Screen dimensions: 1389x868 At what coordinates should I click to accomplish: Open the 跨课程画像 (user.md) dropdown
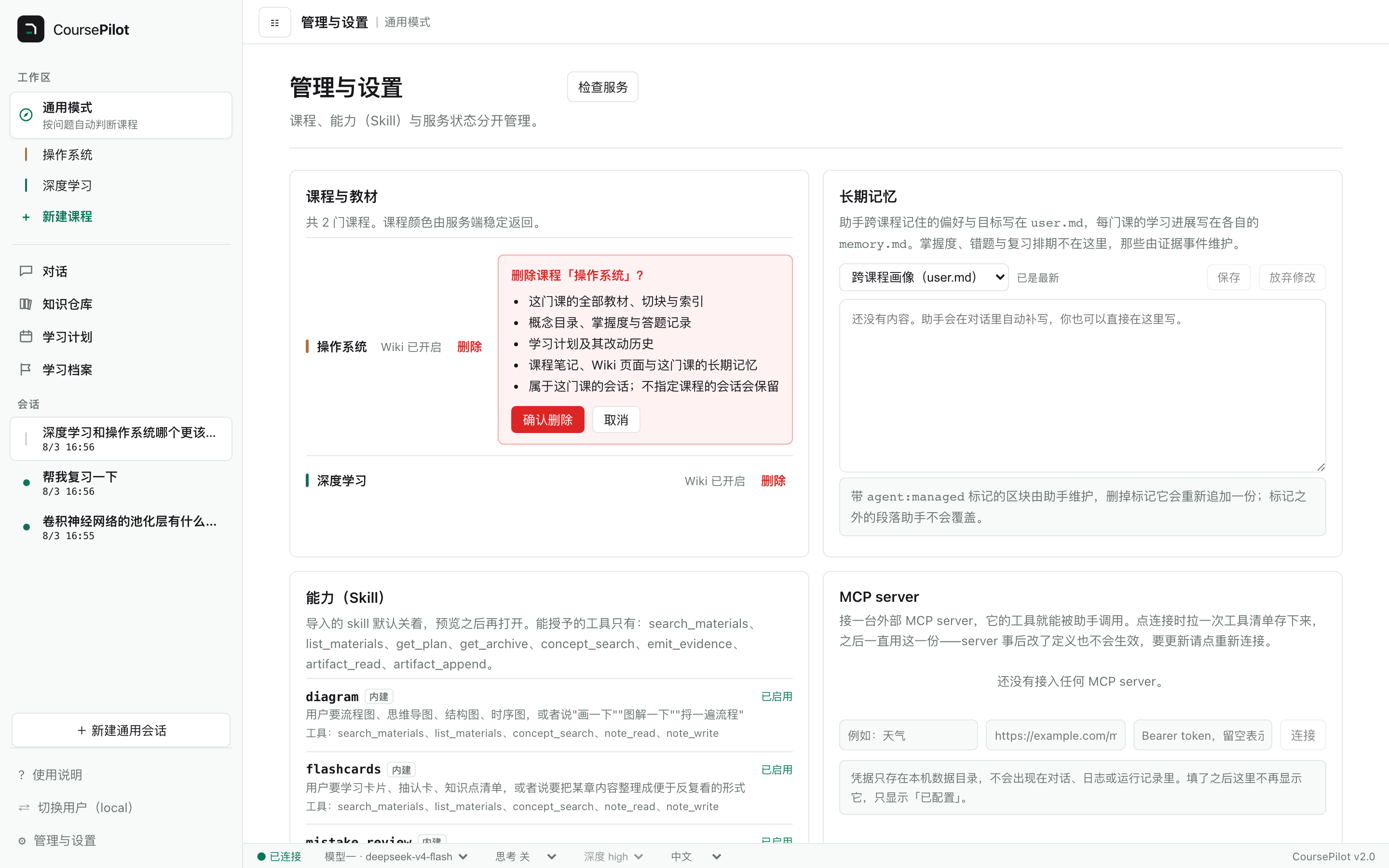pyautogui.click(x=924, y=277)
